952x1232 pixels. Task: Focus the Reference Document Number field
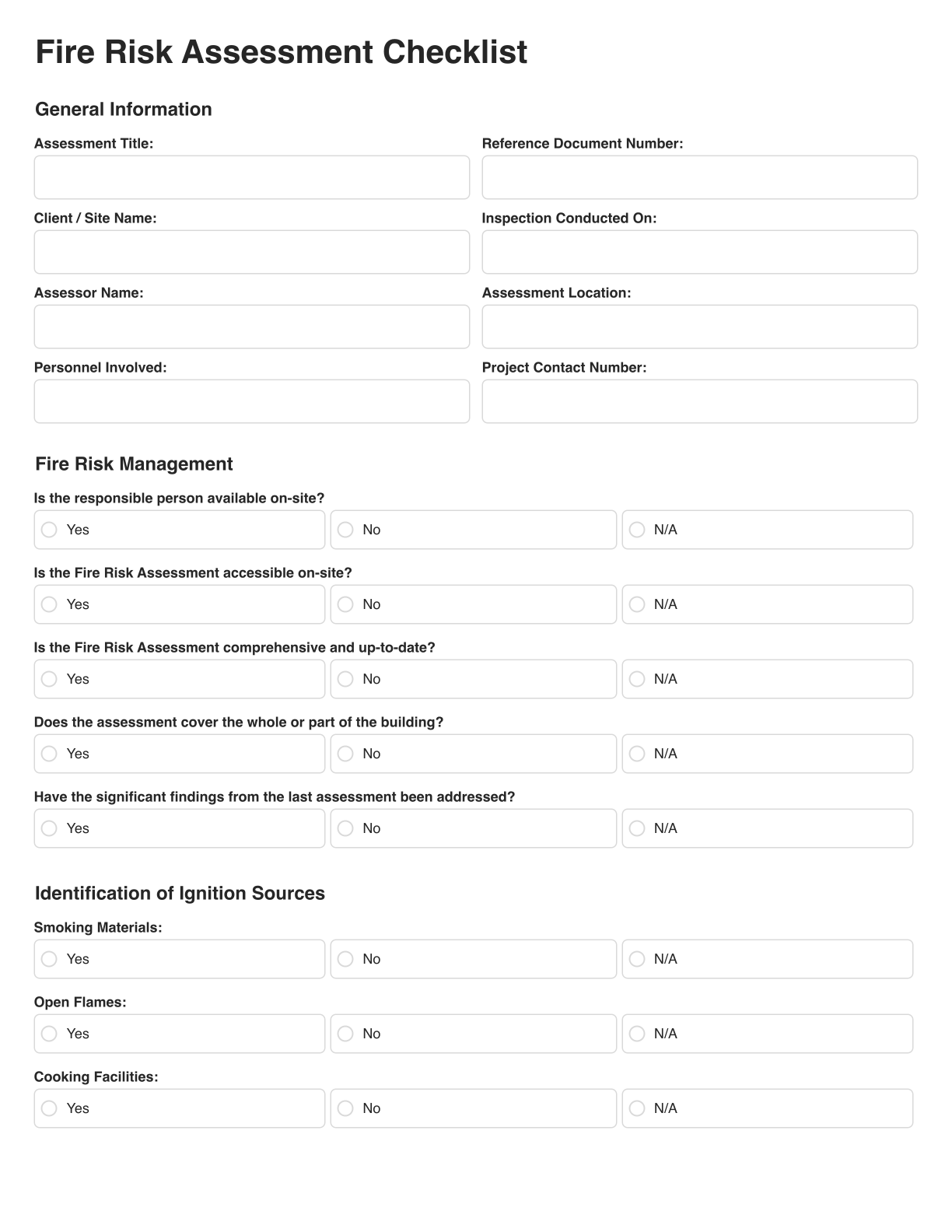pos(699,177)
